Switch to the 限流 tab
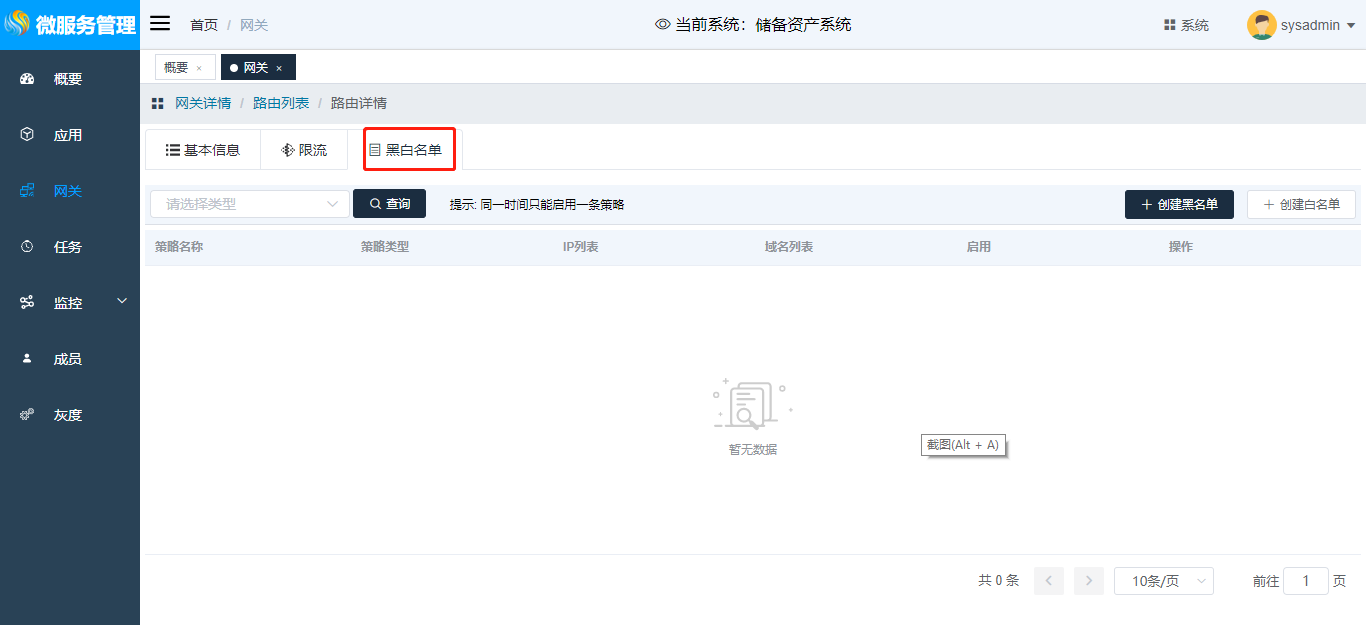Viewport: 1366px width, 625px height. point(304,150)
